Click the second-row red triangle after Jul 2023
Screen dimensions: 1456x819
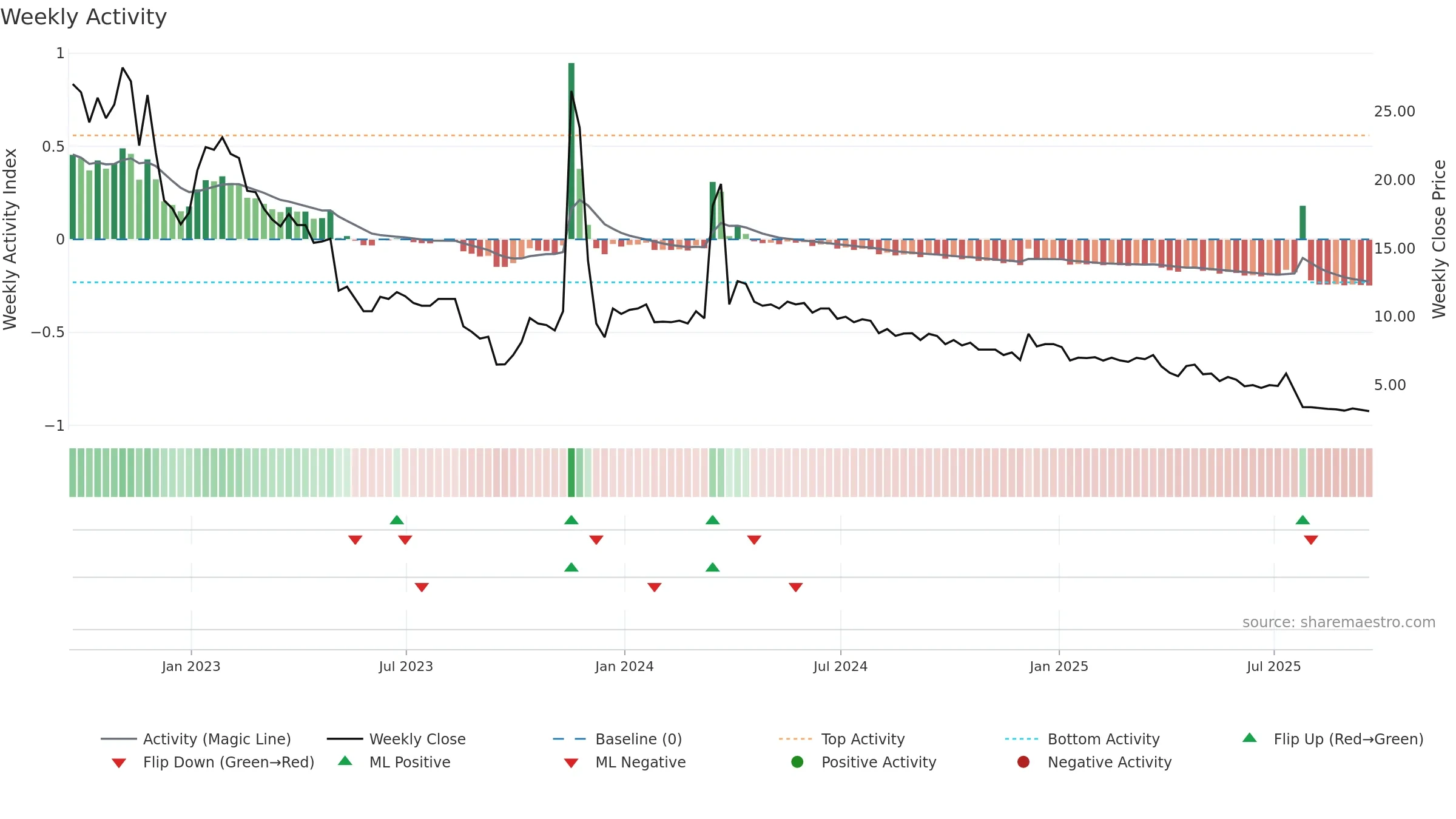(x=422, y=587)
